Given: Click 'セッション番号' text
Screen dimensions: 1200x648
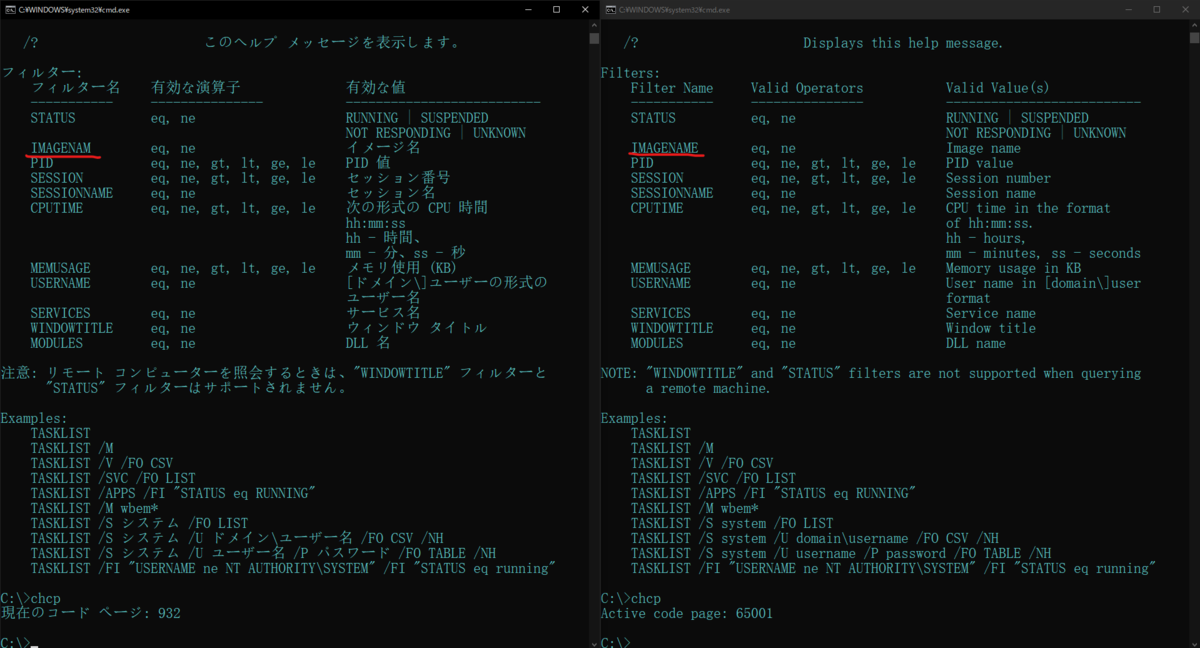Looking at the screenshot, I should click(398, 178).
